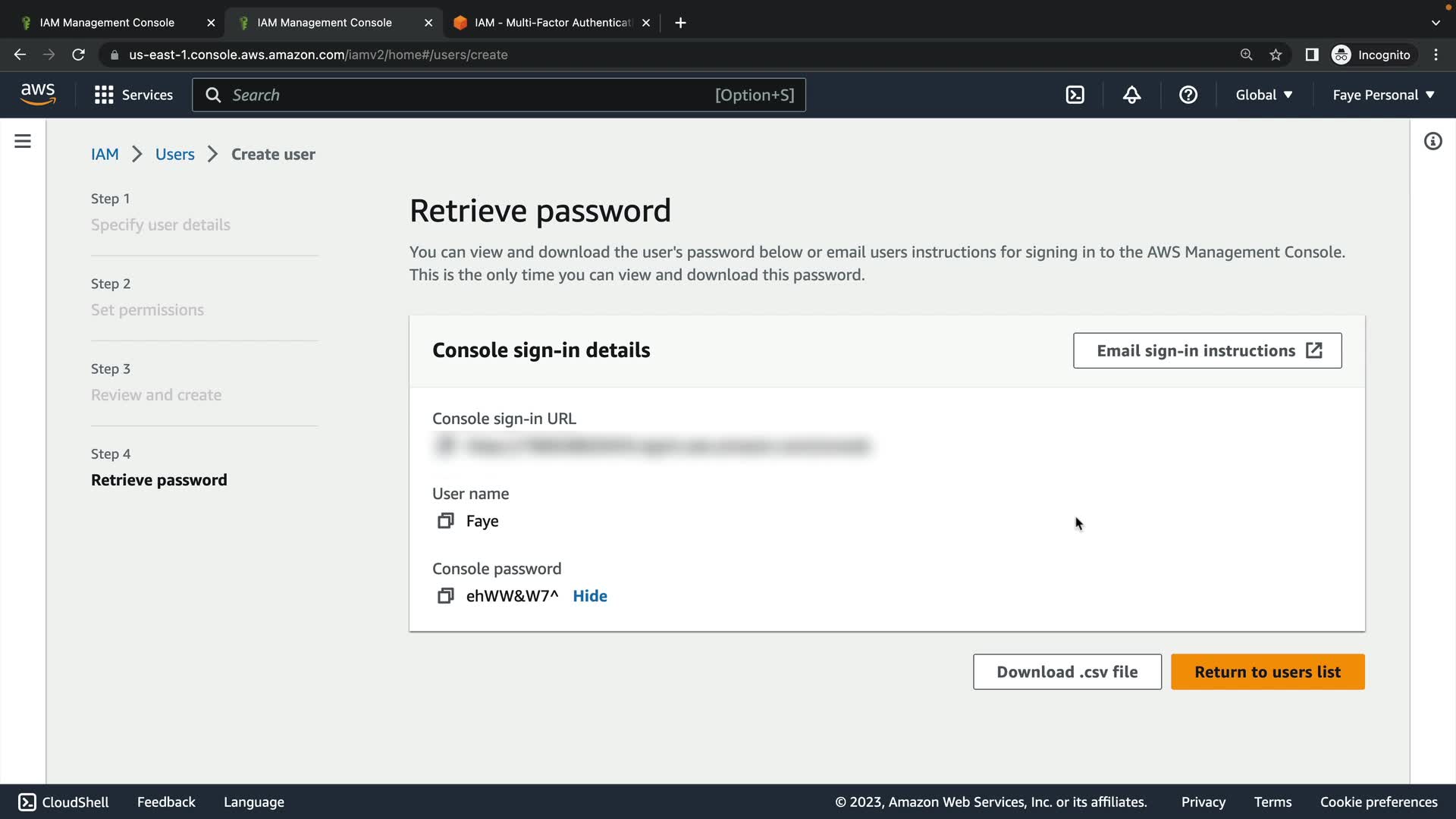Hide the console password
This screenshot has height=819, width=1456.
pos(589,596)
